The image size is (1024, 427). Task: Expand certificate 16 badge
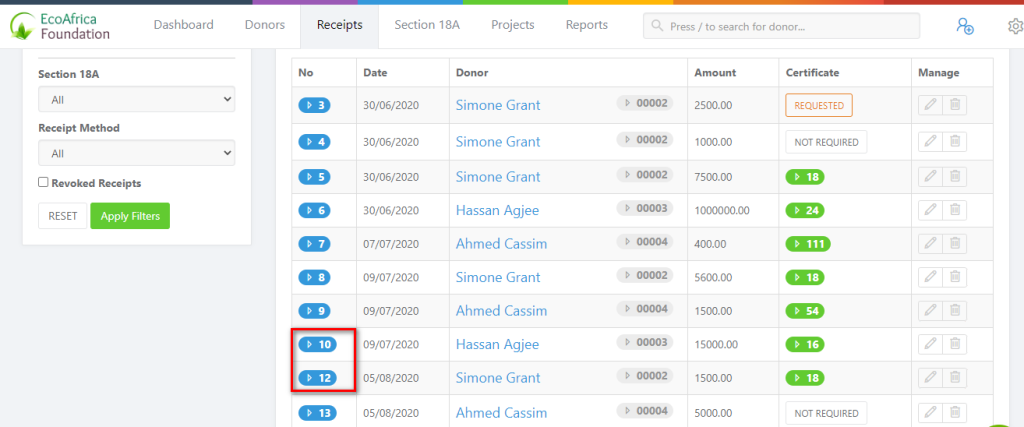(805, 344)
